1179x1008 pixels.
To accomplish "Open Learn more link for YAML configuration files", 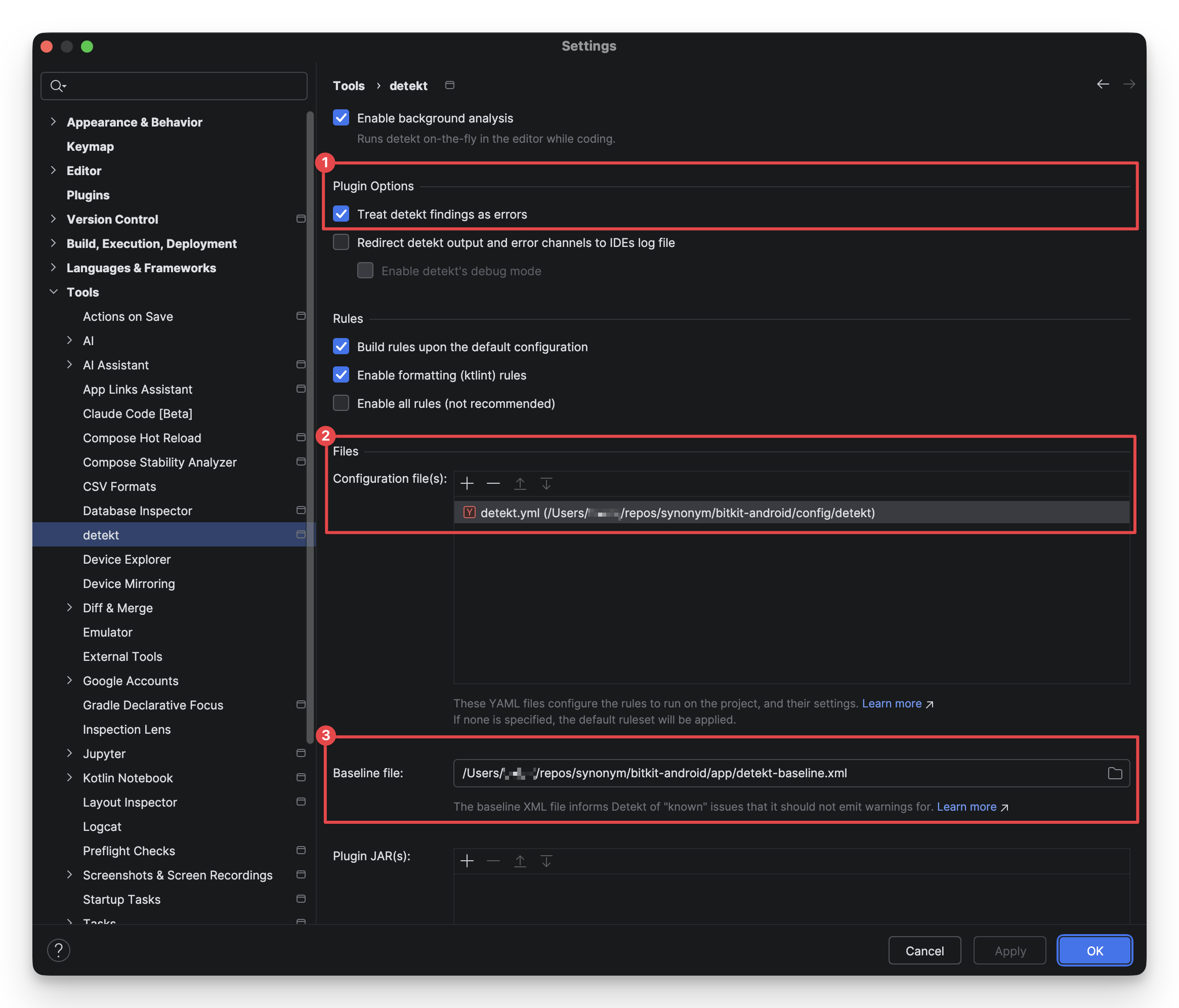I will click(892, 703).
